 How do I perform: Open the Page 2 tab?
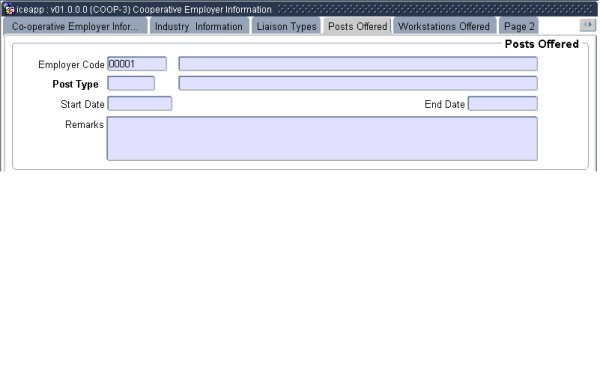click(519, 26)
